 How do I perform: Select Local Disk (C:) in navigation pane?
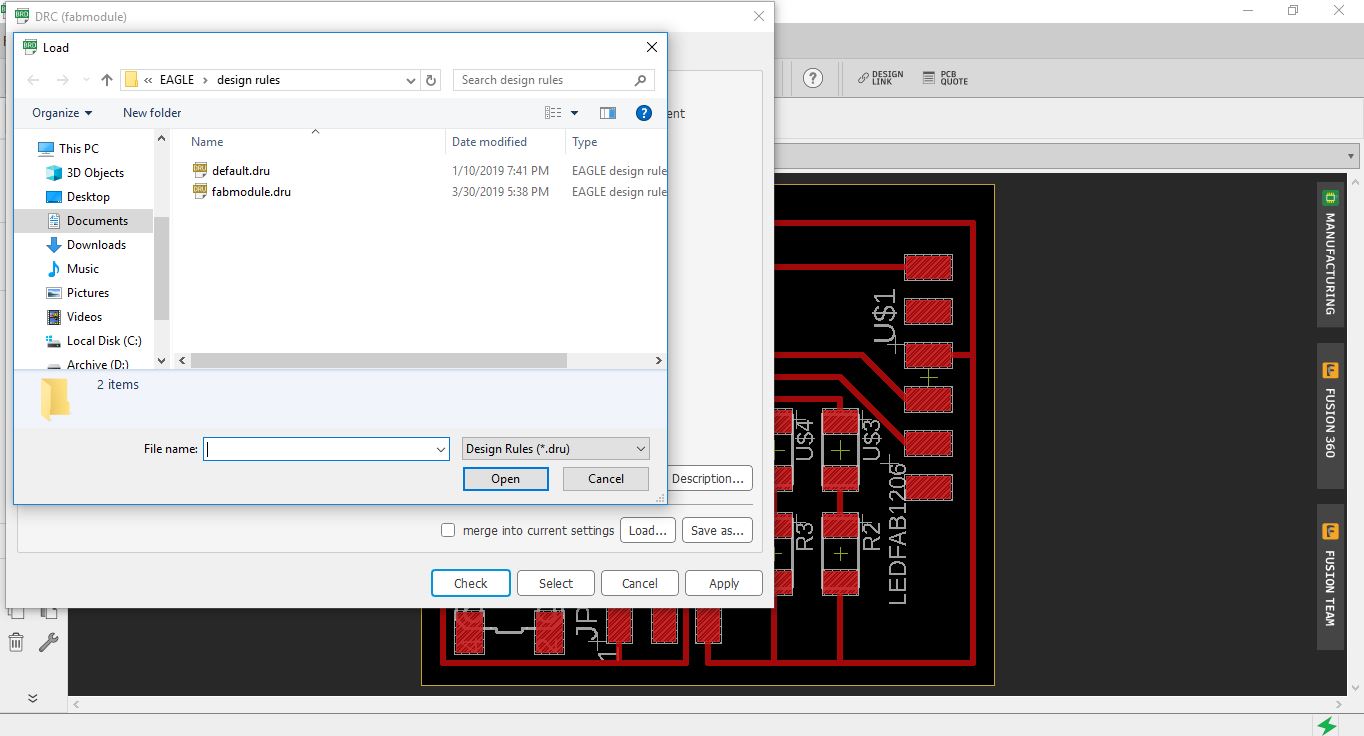tap(95, 341)
